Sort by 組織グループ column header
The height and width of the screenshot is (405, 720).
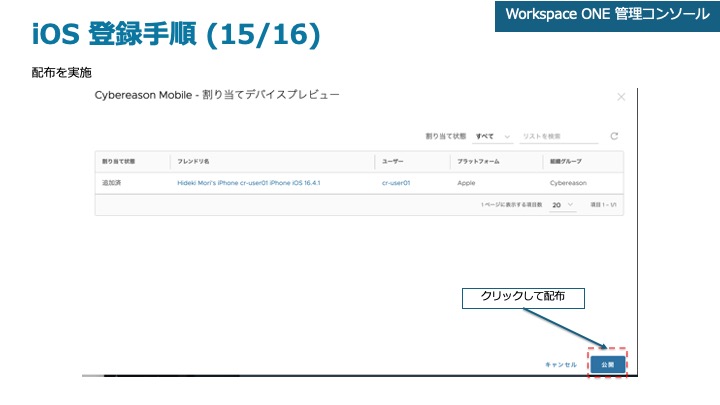coord(566,162)
